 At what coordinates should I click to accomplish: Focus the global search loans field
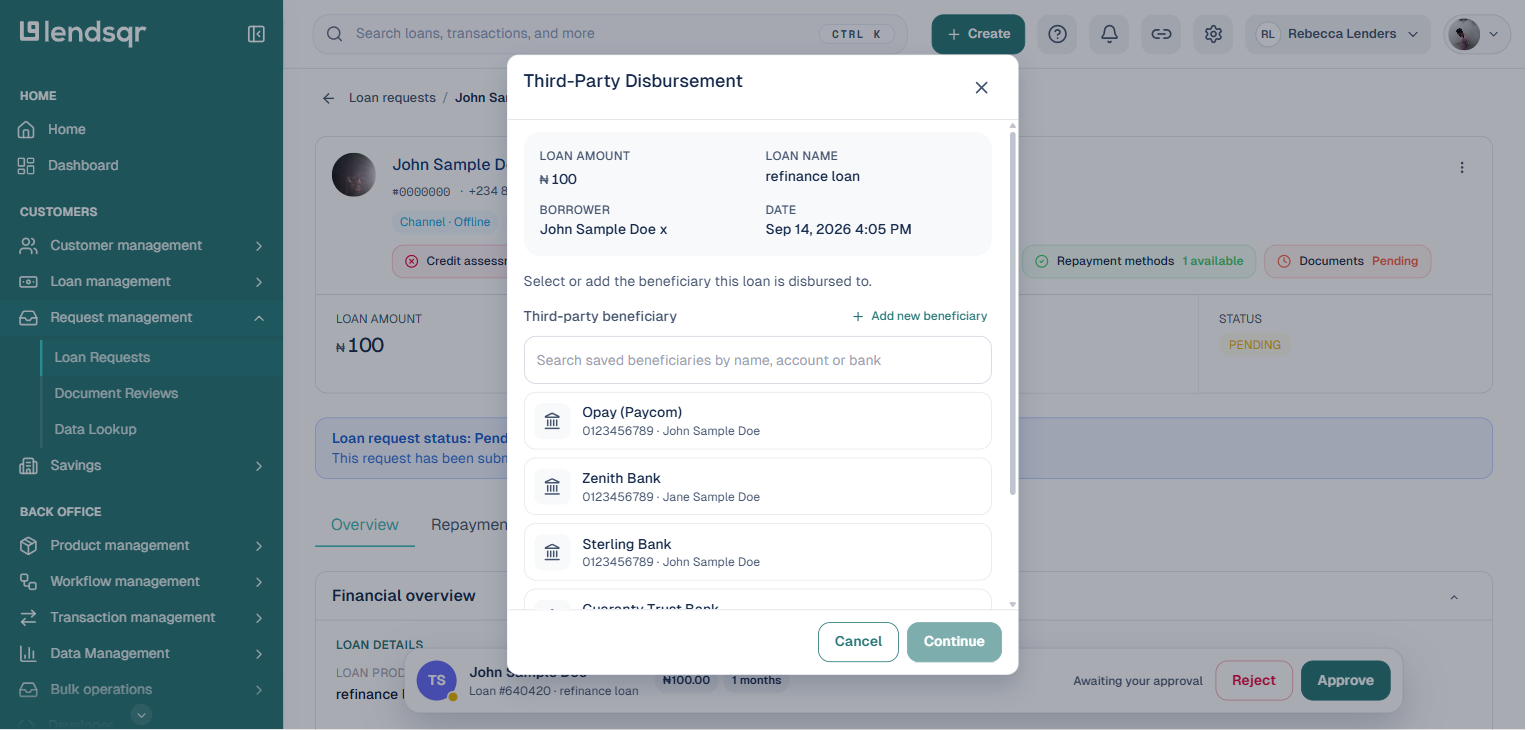coord(610,34)
